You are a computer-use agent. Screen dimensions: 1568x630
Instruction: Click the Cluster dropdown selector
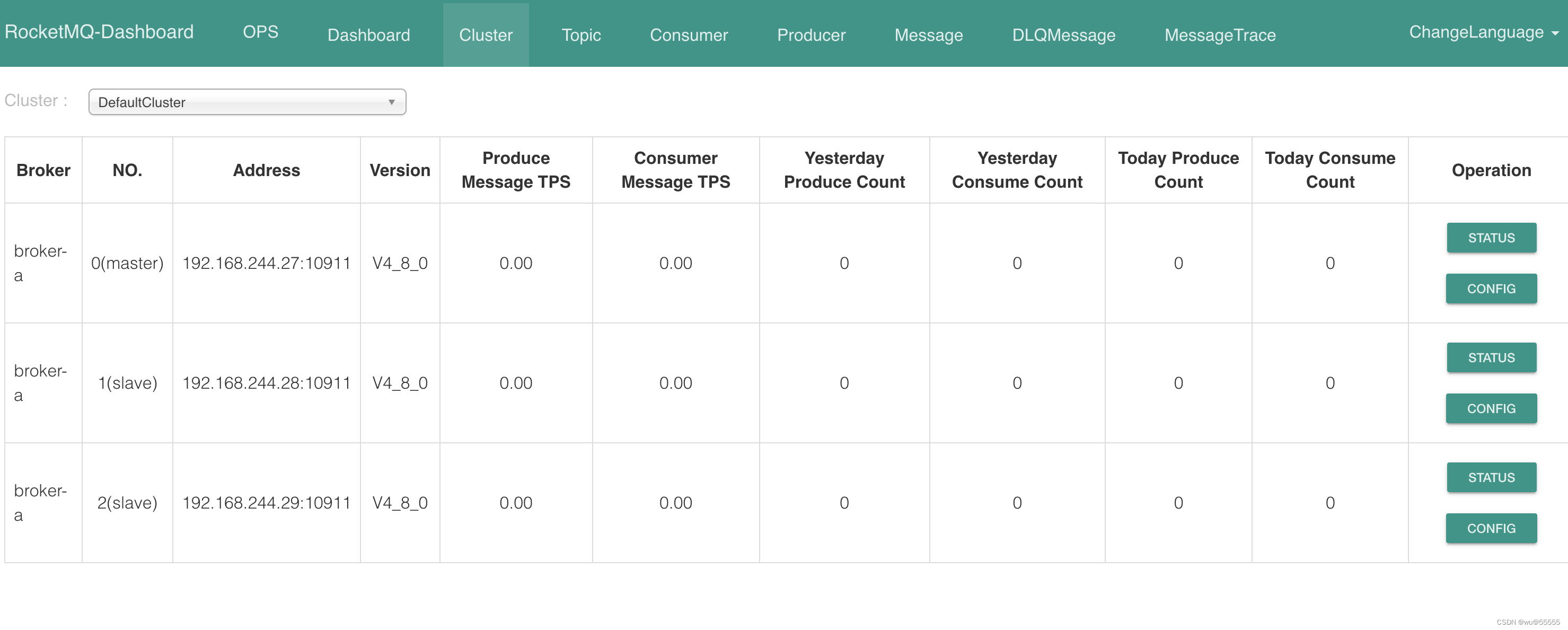246,101
